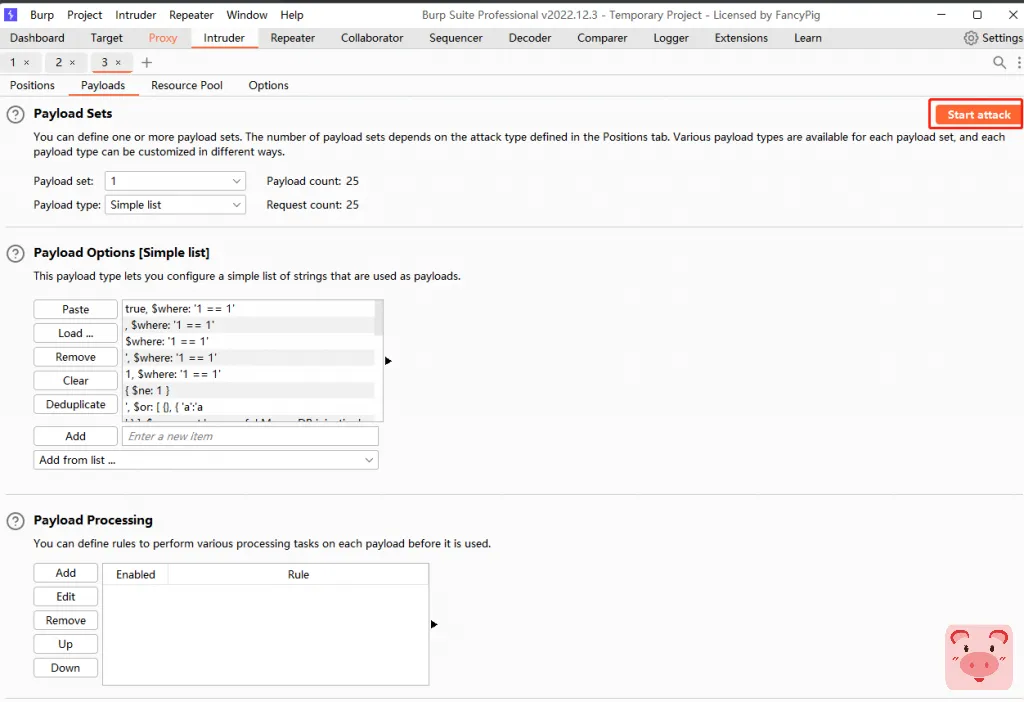Viewport: 1024px width, 702px height.
Task: Switch to the Logger tab
Action: [671, 38]
